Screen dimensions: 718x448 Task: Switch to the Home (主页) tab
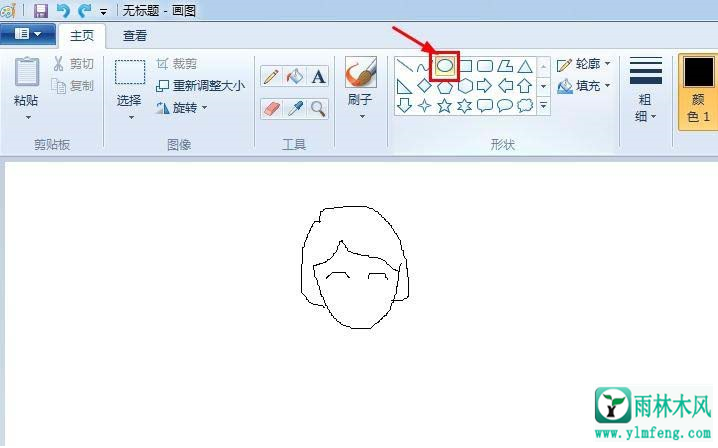[82, 35]
